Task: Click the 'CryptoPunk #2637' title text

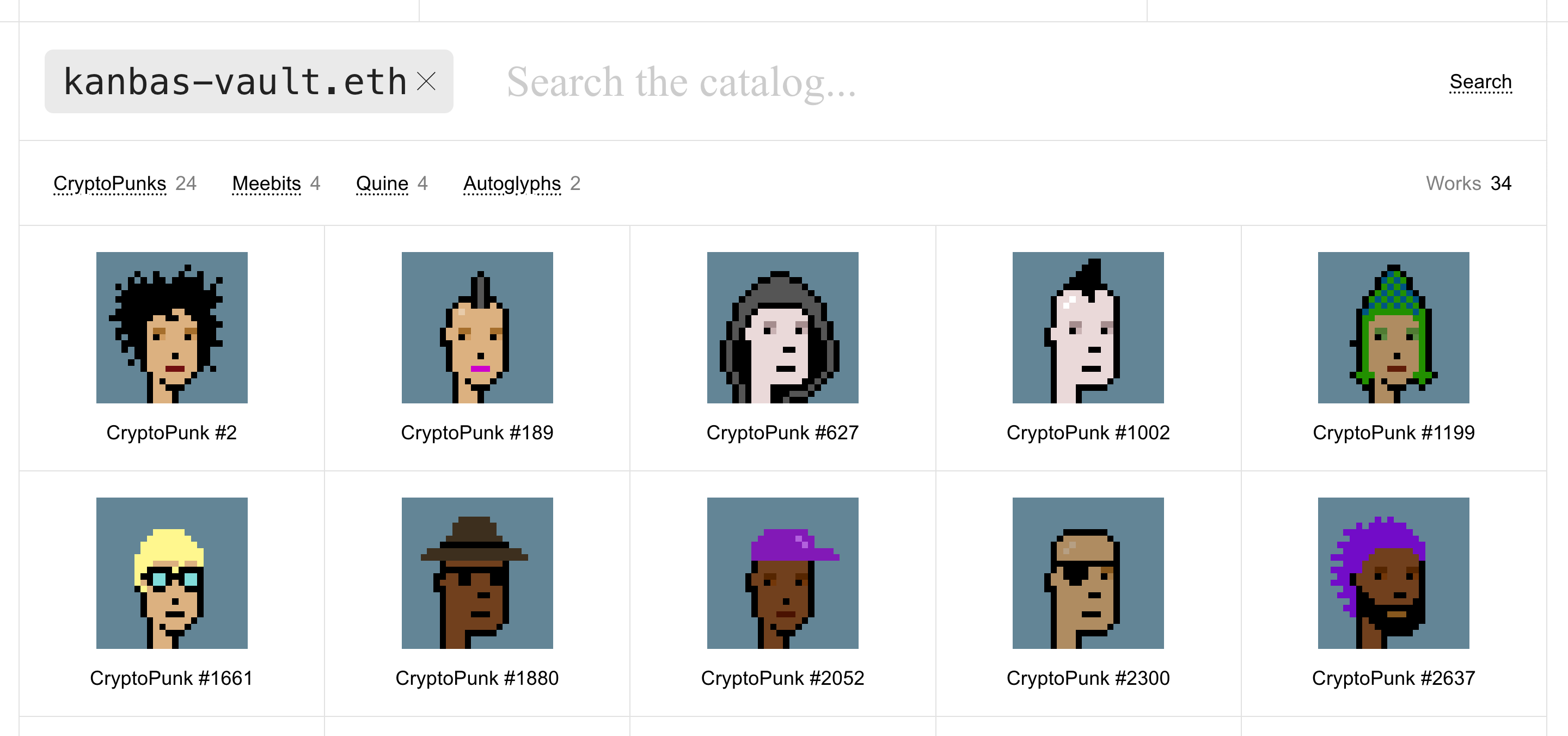Action: pos(1394,678)
